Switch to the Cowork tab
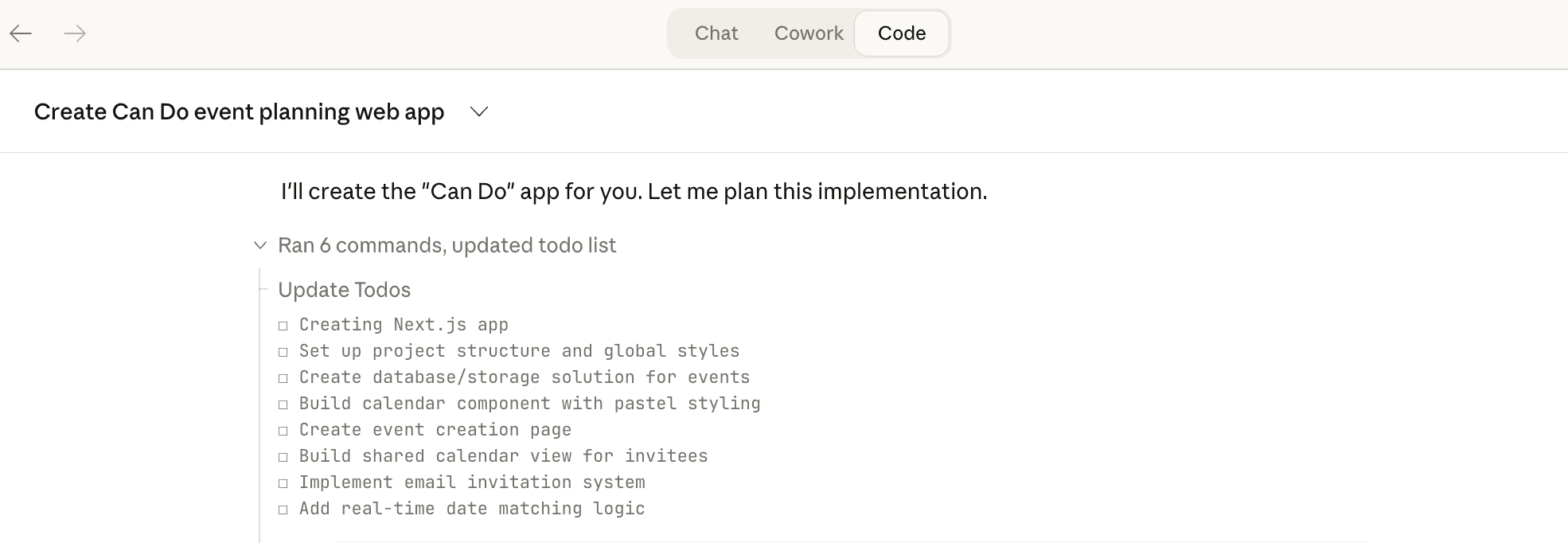Image resolution: width=1568 pixels, height=543 pixels. click(x=808, y=33)
